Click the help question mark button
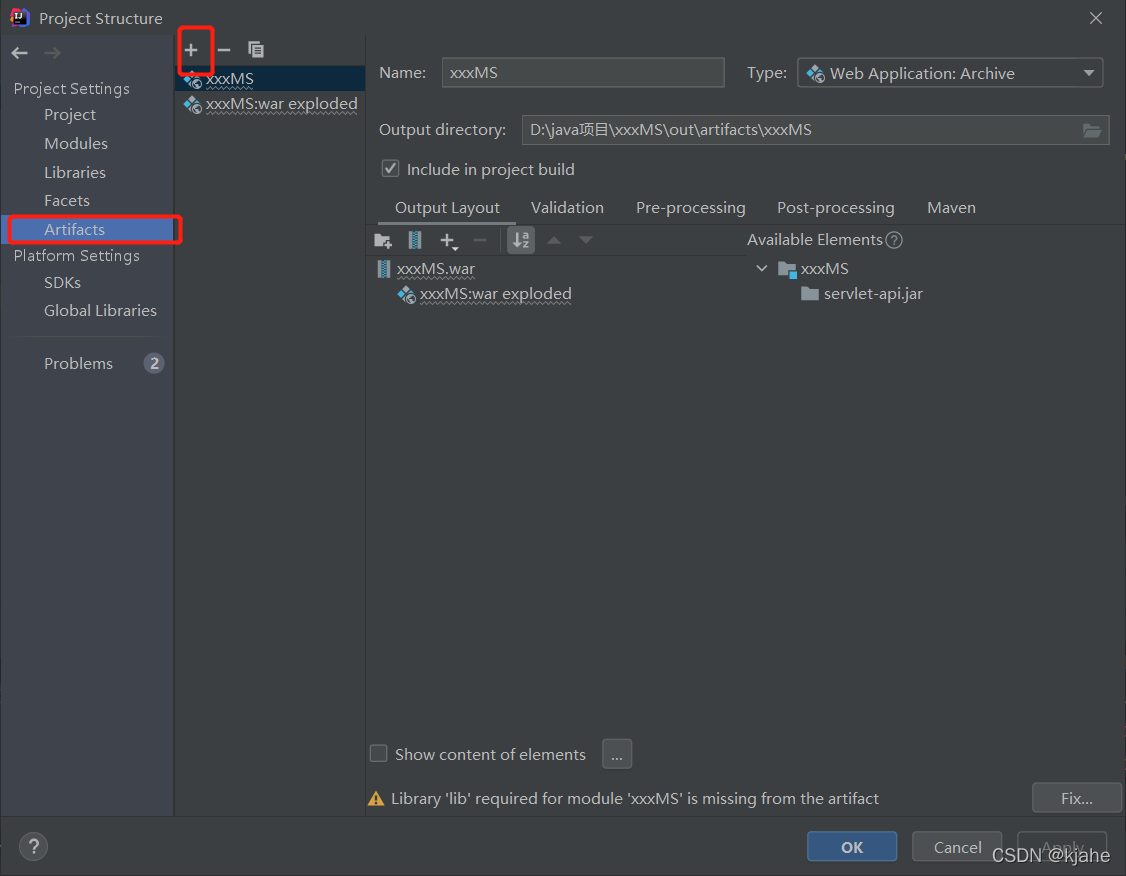 pyautogui.click(x=34, y=847)
